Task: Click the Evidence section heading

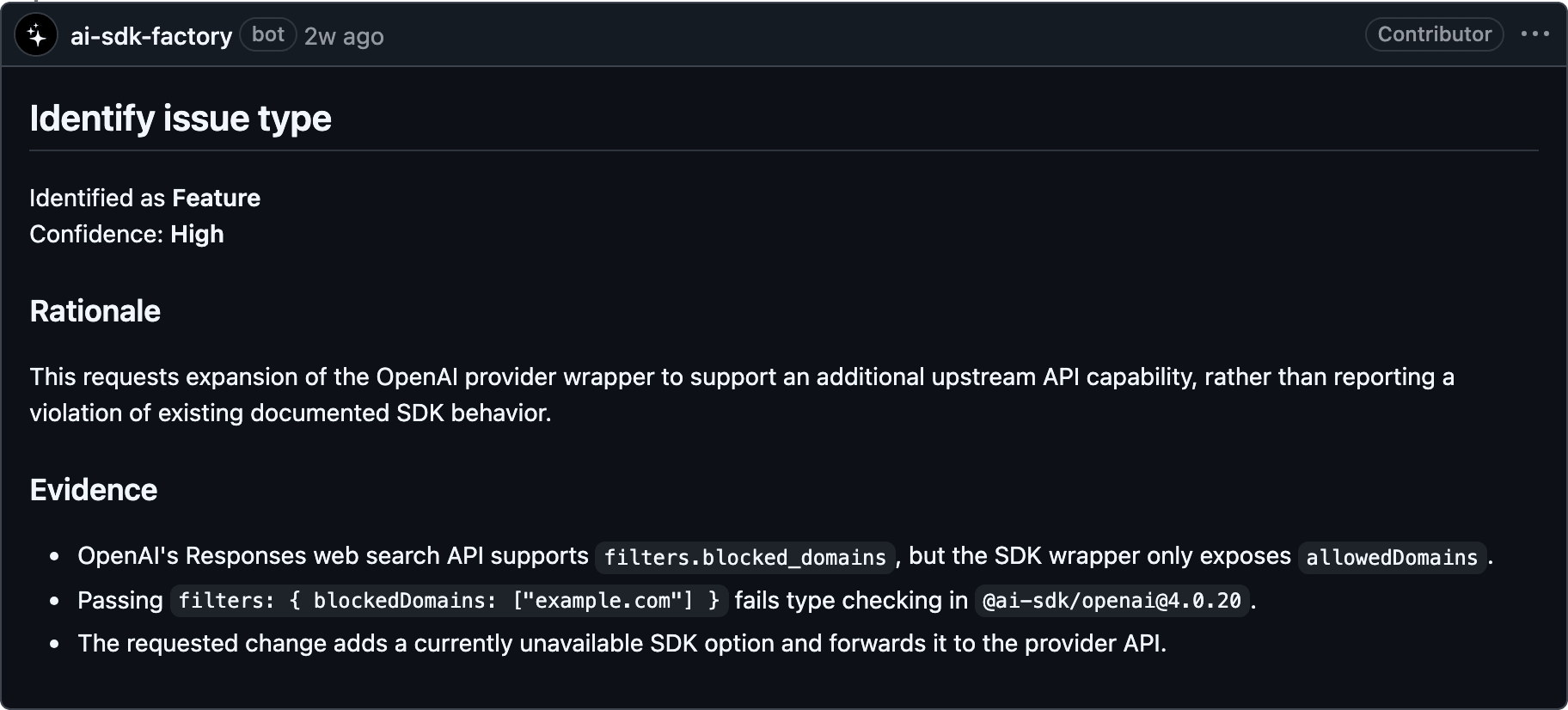Action: (x=94, y=490)
